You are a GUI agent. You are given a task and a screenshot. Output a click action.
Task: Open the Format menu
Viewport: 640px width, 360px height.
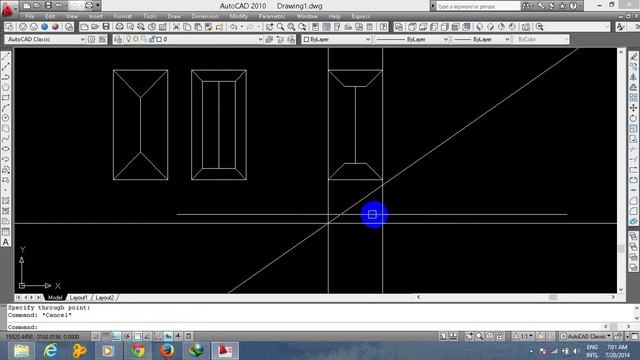coord(122,16)
